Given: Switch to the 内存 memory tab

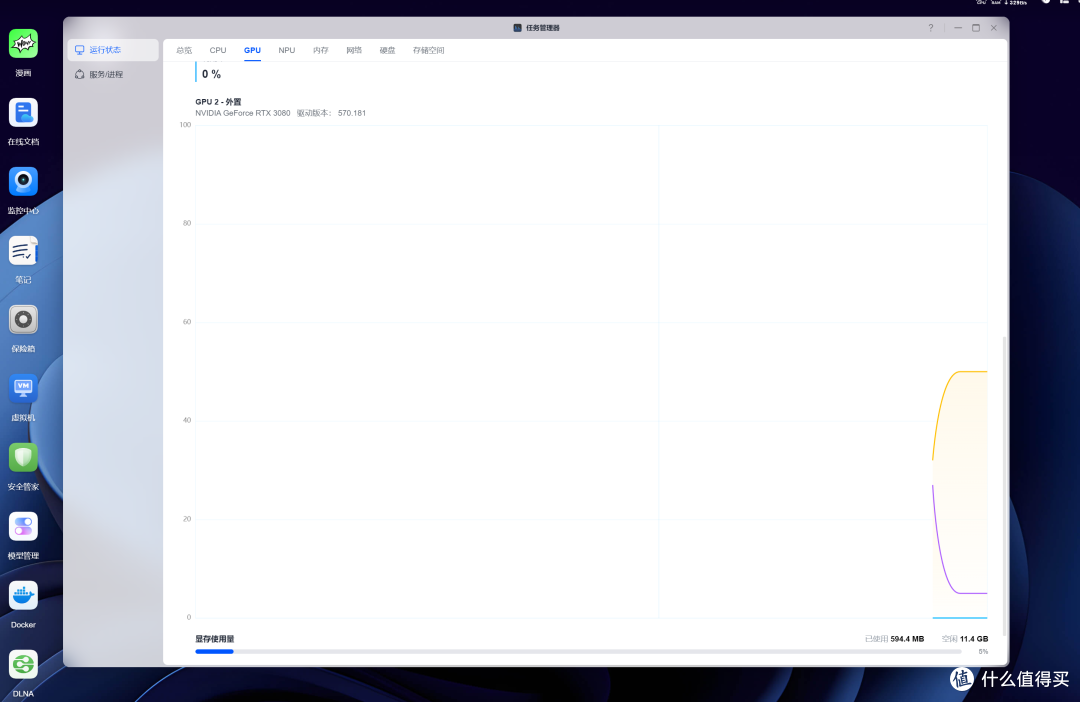Looking at the screenshot, I should pyautogui.click(x=320, y=50).
